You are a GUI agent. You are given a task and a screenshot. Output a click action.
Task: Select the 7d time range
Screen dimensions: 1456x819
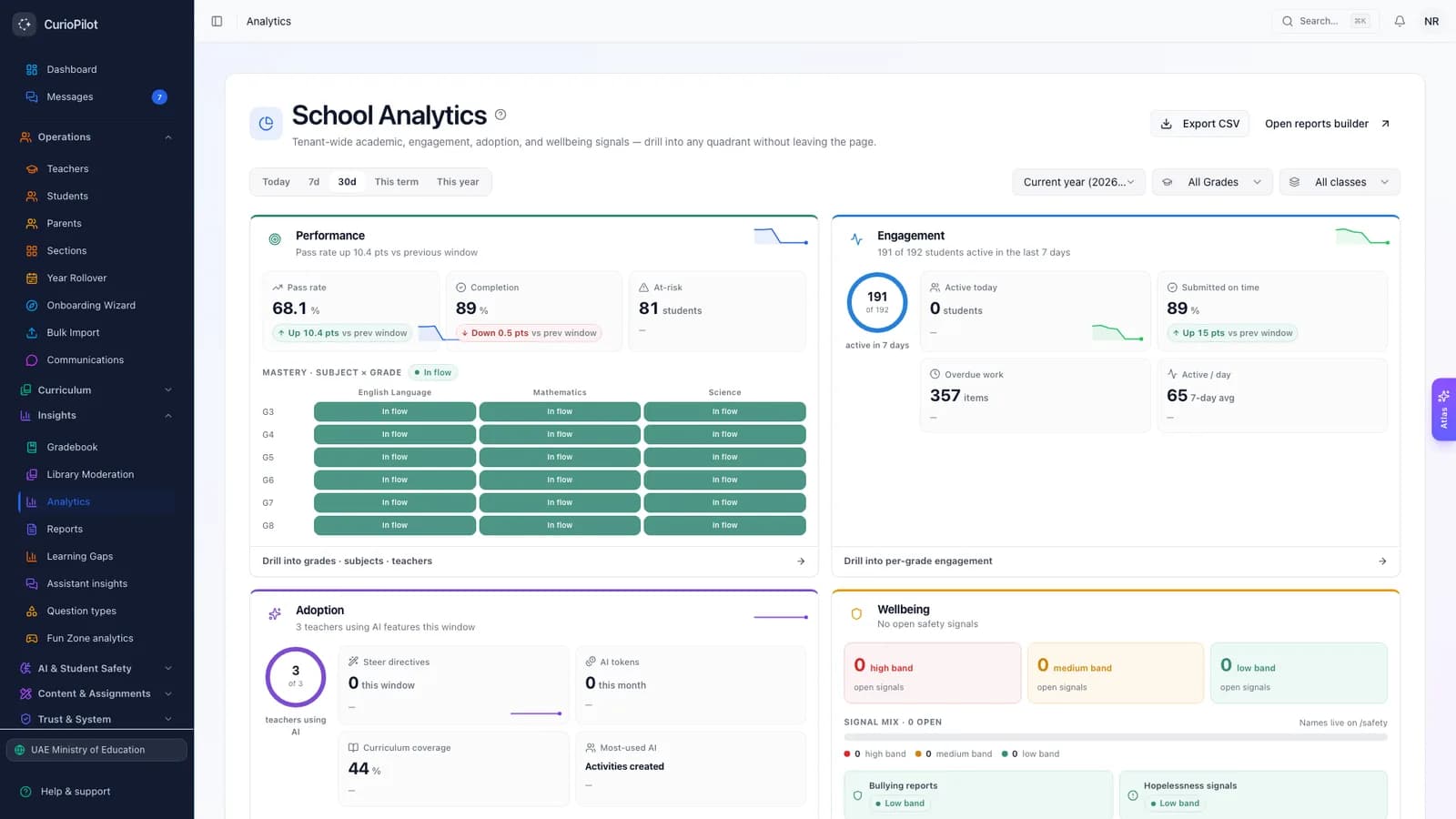[x=314, y=182]
